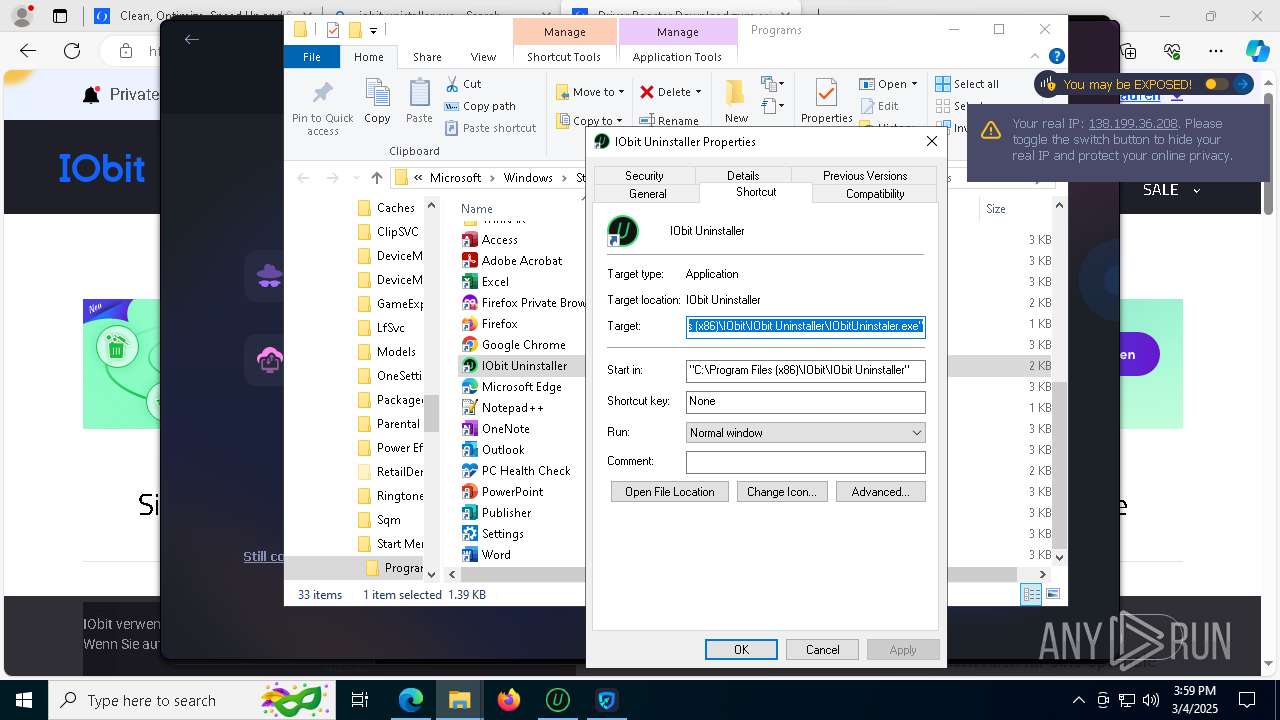Click the New folder icon

pyautogui.click(x=736, y=93)
